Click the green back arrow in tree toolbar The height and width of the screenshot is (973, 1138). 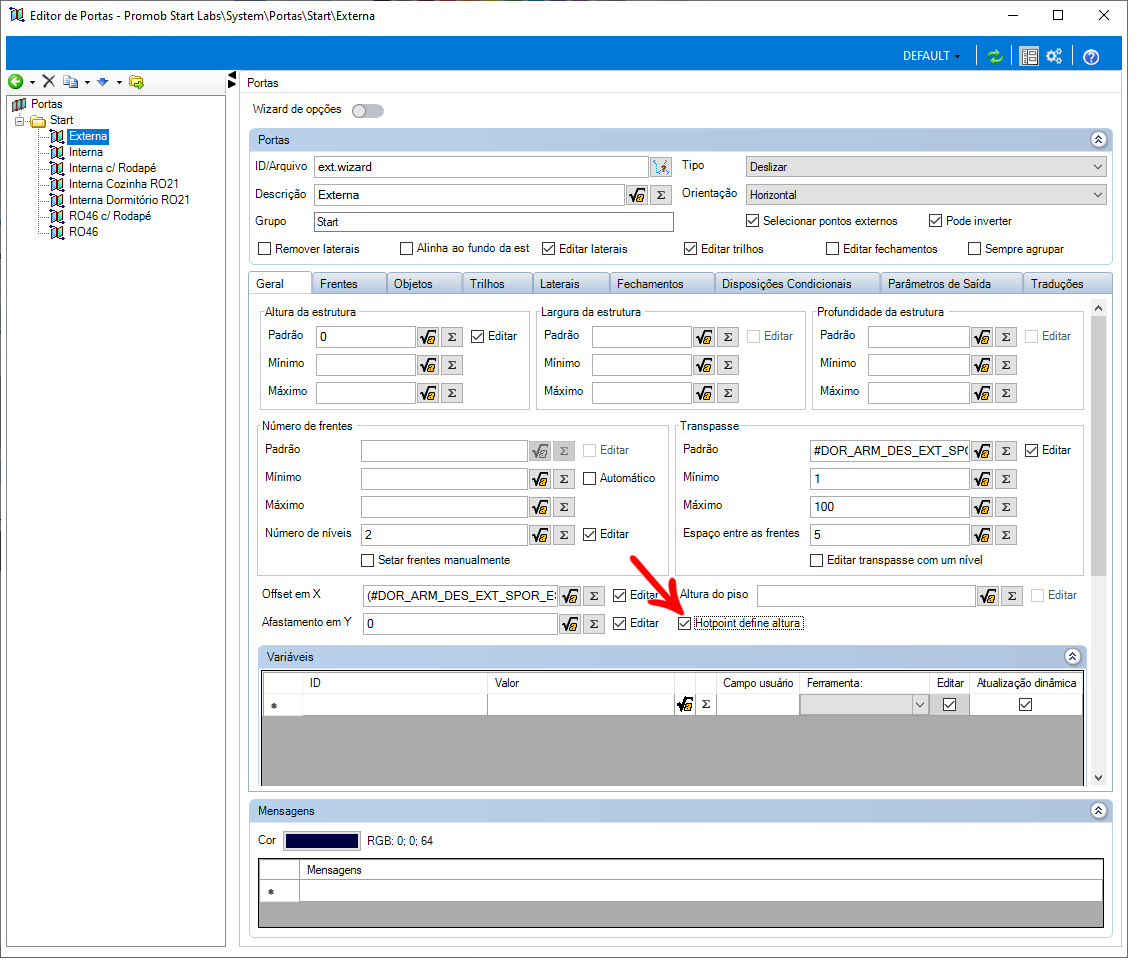coord(16,83)
